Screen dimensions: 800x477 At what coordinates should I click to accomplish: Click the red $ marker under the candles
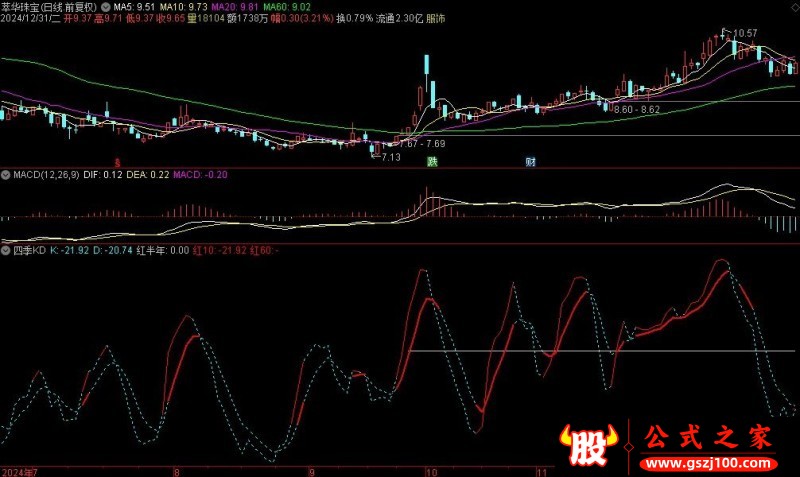tap(117, 163)
